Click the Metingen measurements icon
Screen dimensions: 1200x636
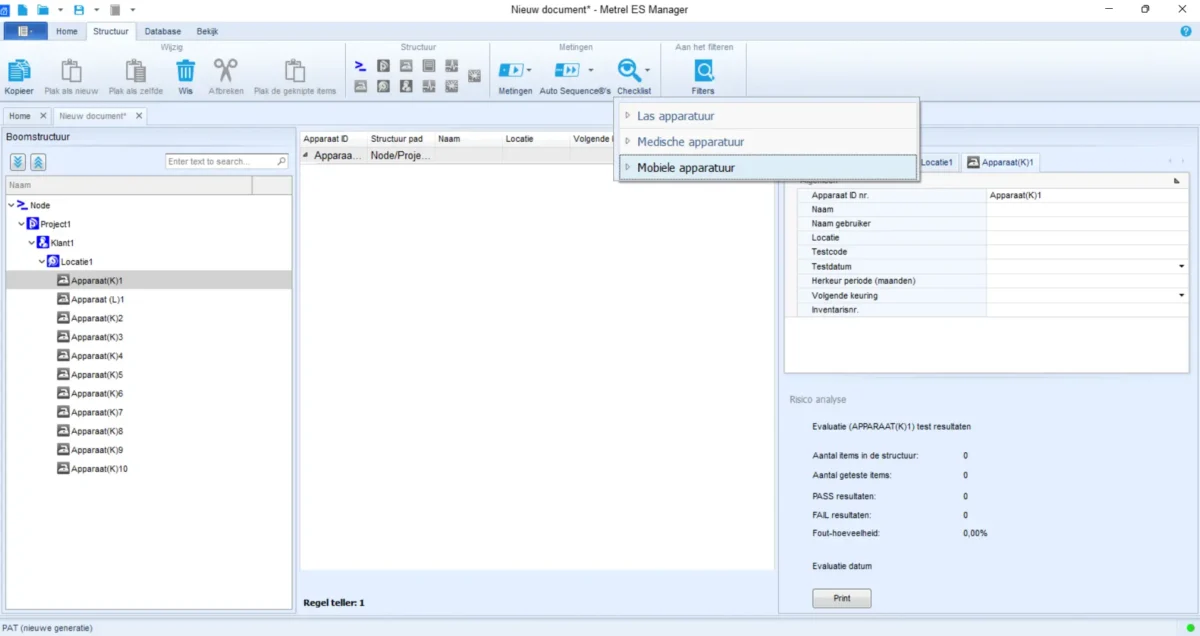click(511, 70)
